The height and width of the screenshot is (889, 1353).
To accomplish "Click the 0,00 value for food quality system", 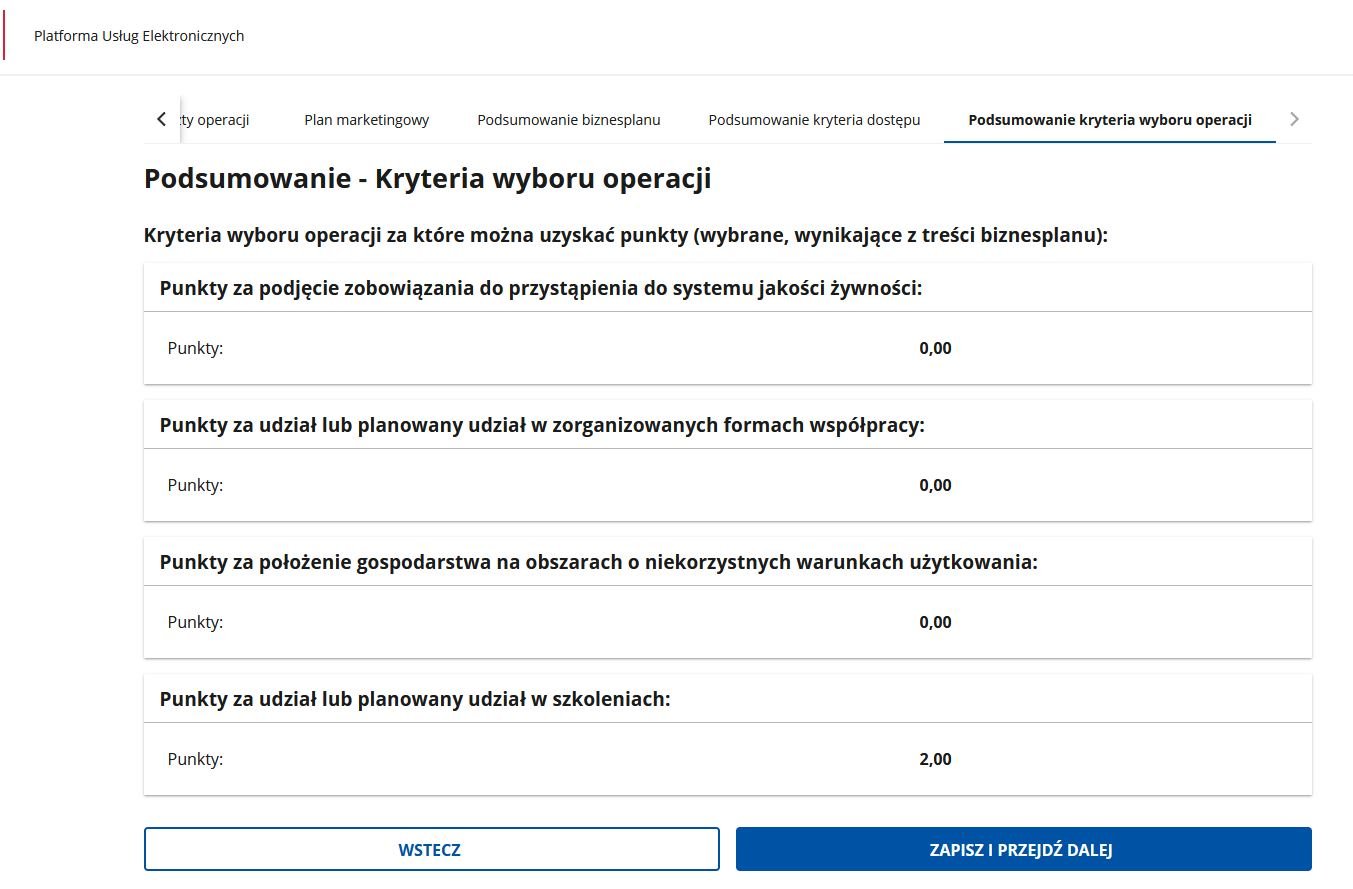I will [x=935, y=348].
